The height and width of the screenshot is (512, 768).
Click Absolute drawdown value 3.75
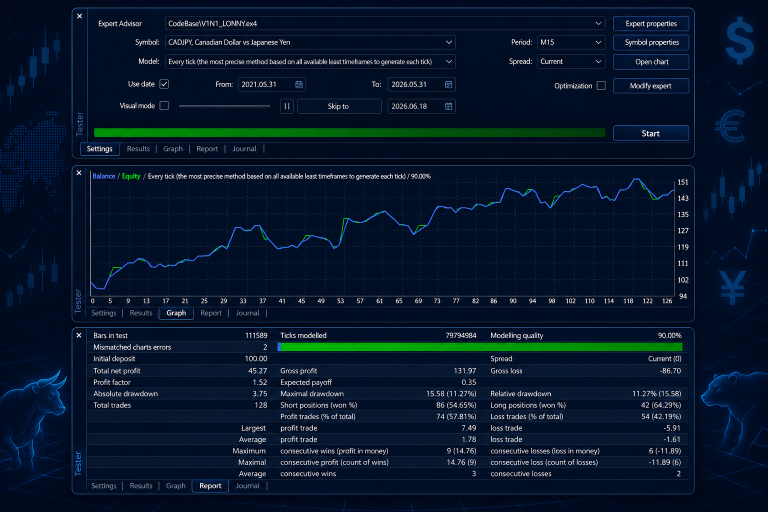point(260,394)
